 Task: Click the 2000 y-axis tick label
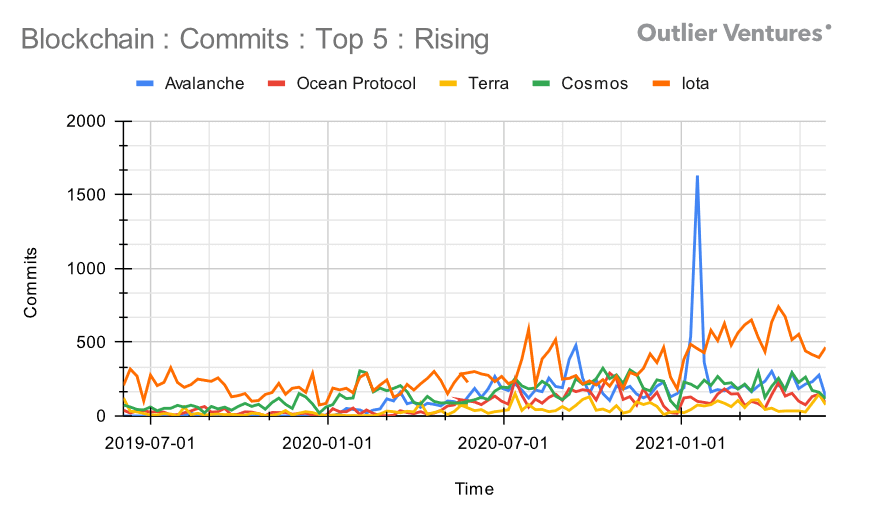pos(86,121)
